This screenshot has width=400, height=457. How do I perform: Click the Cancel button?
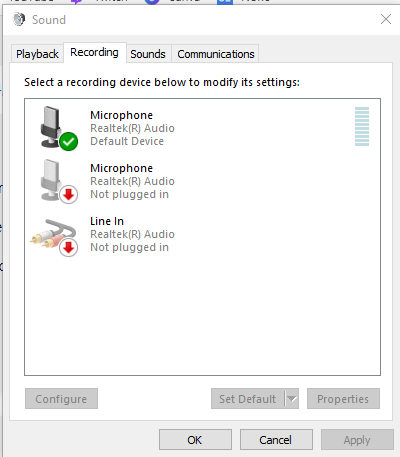coord(276,440)
